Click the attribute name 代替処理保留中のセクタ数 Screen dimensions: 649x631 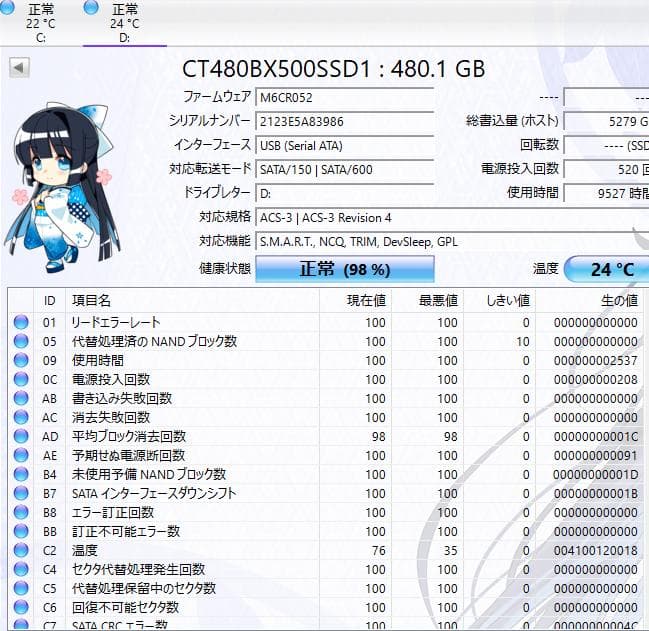click(x=144, y=588)
